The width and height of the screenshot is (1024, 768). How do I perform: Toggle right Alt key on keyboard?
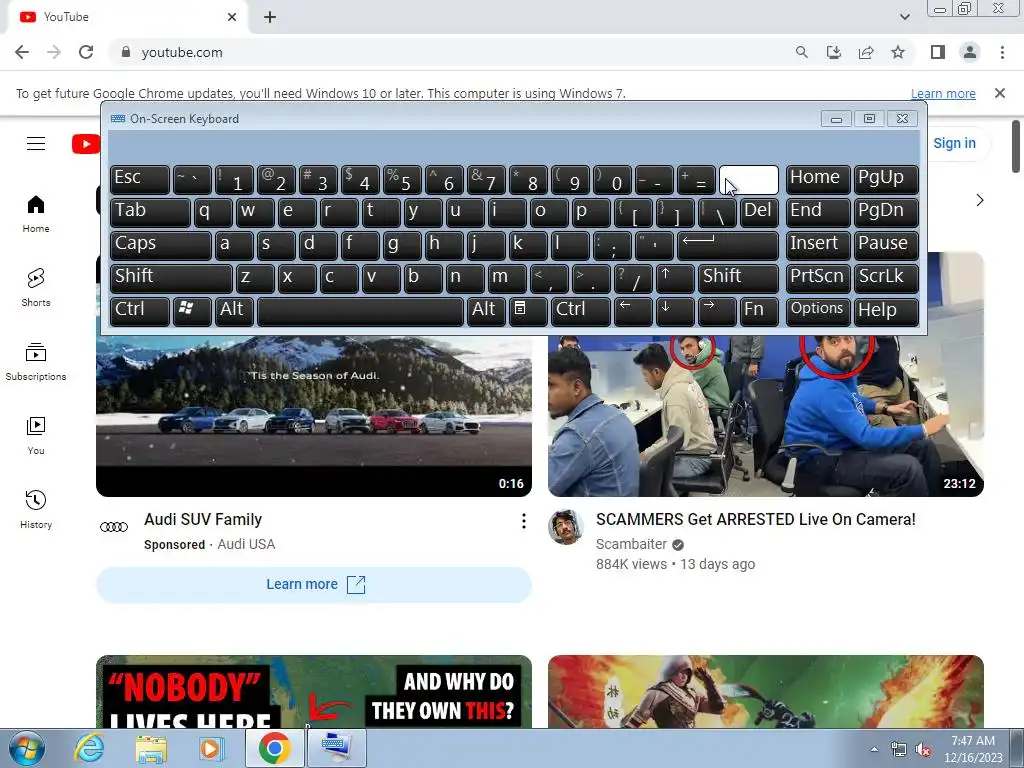(x=485, y=311)
